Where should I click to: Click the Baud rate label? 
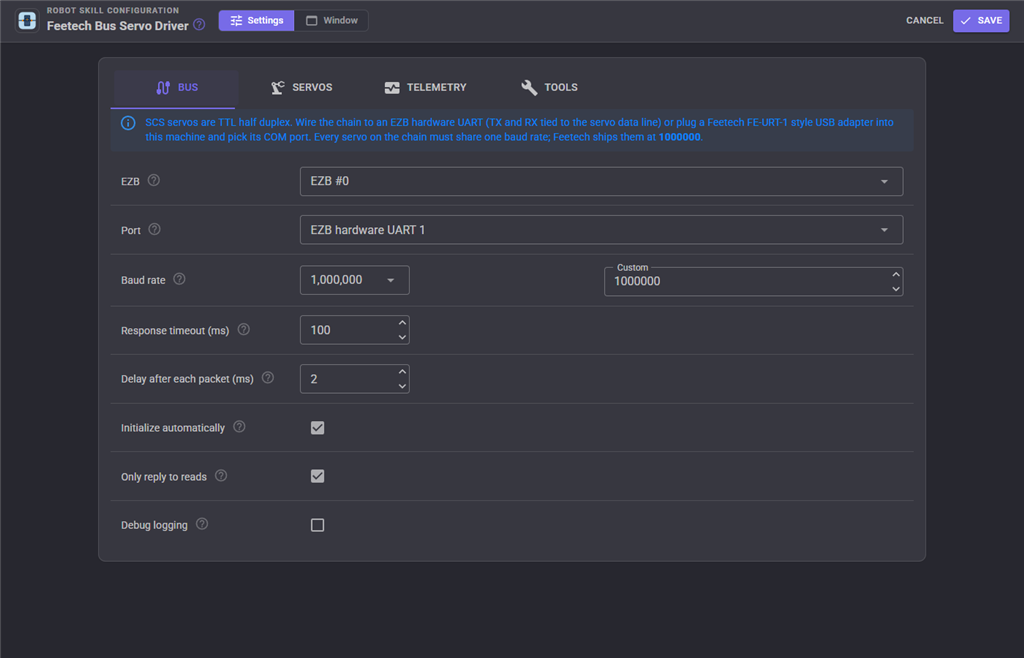(143, 280)
